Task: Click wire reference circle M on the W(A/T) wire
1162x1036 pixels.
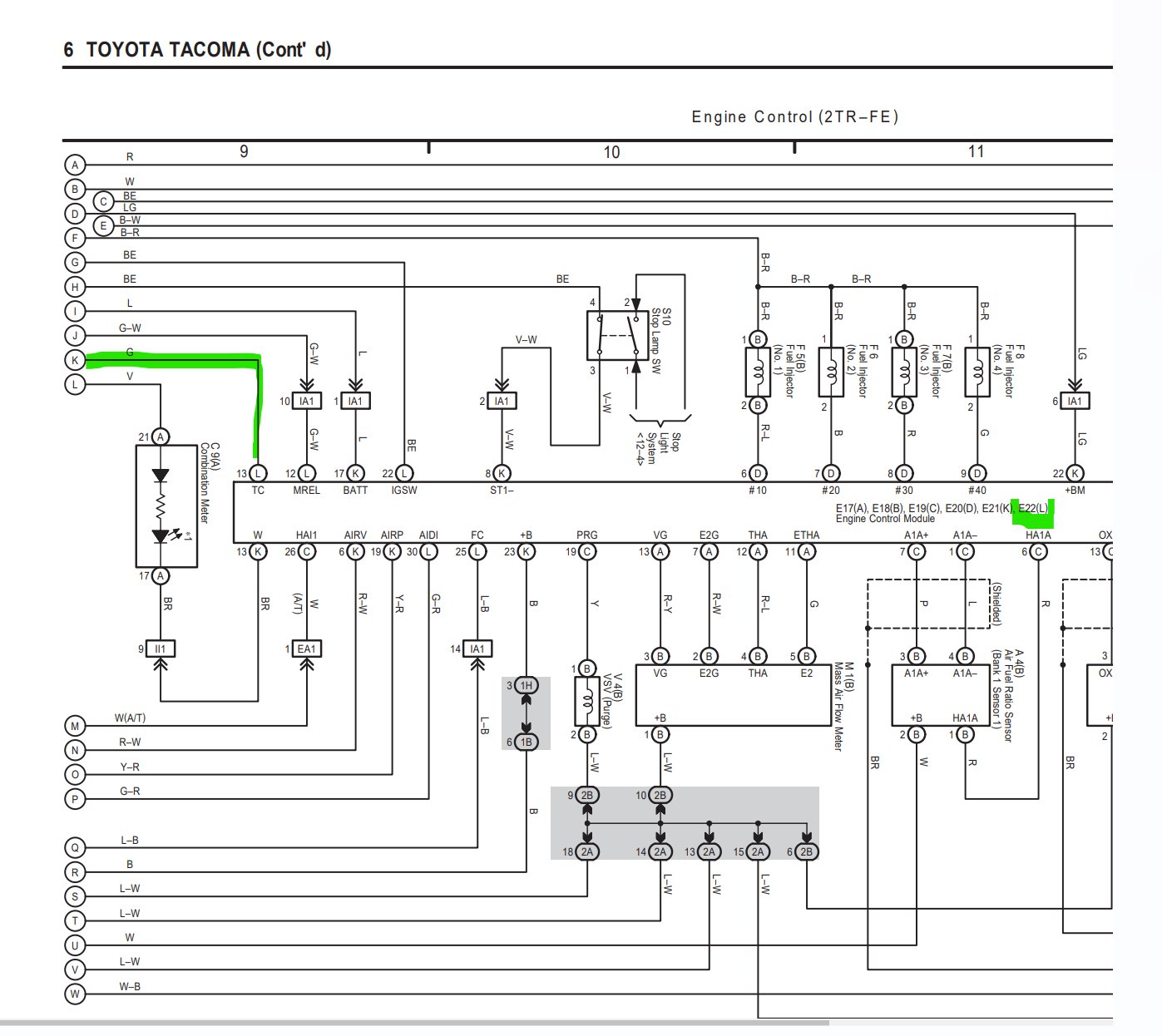Action: pyautogui.click(x=75, y=726)
